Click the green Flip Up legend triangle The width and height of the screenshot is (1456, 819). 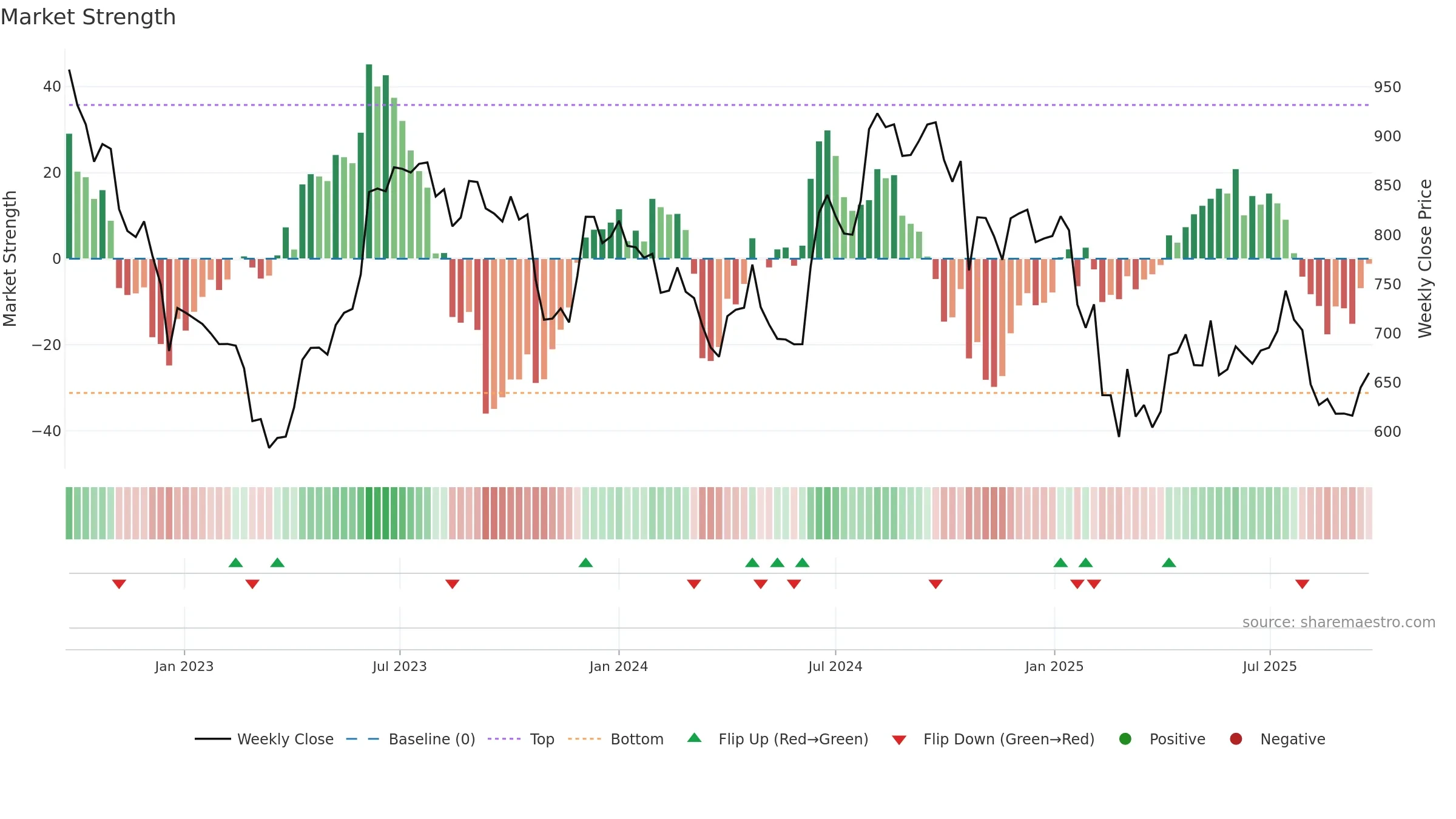pyautogui.click(x=695, y=738)
